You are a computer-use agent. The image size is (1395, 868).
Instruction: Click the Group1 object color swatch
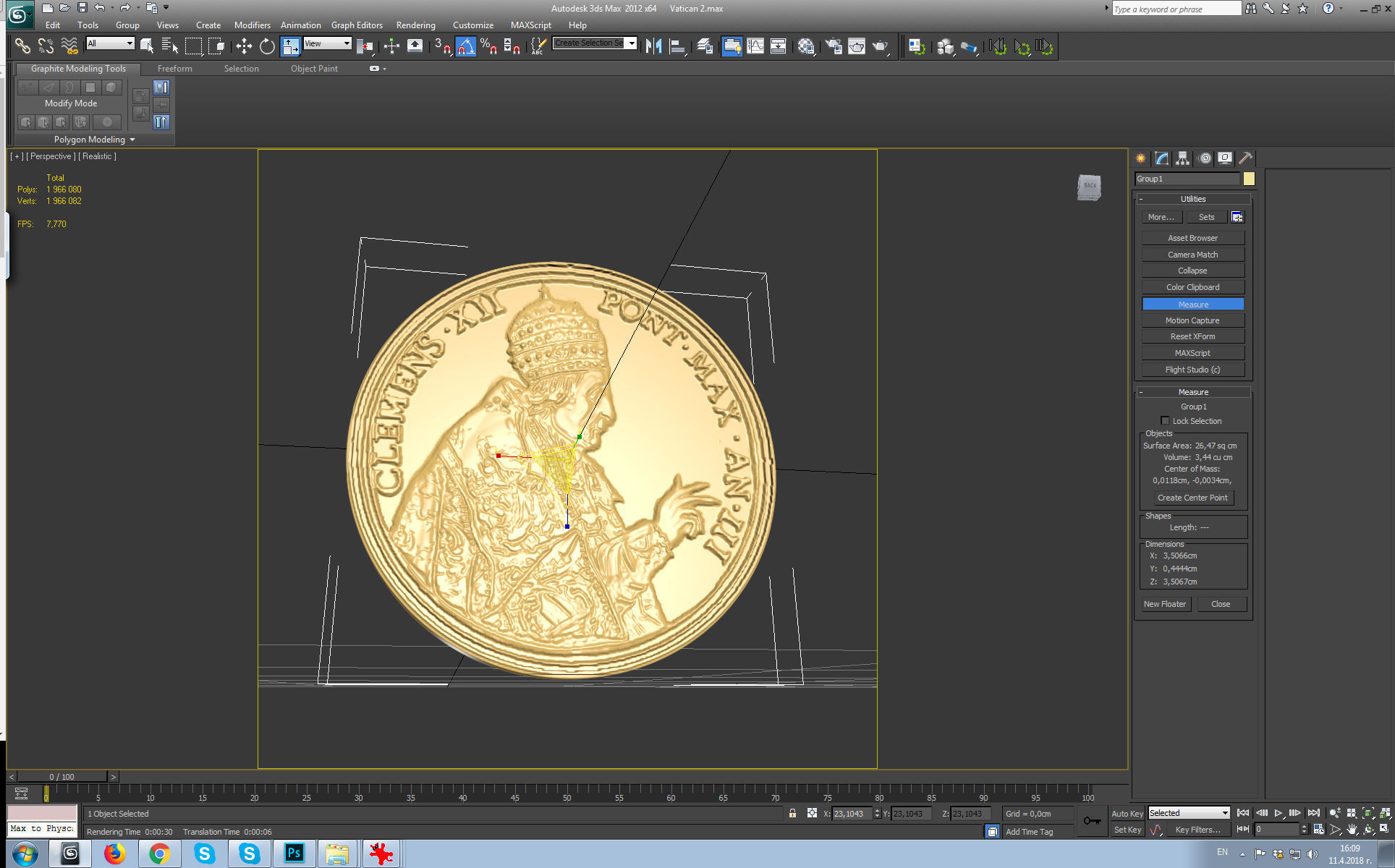click(x=1249, y=179)
